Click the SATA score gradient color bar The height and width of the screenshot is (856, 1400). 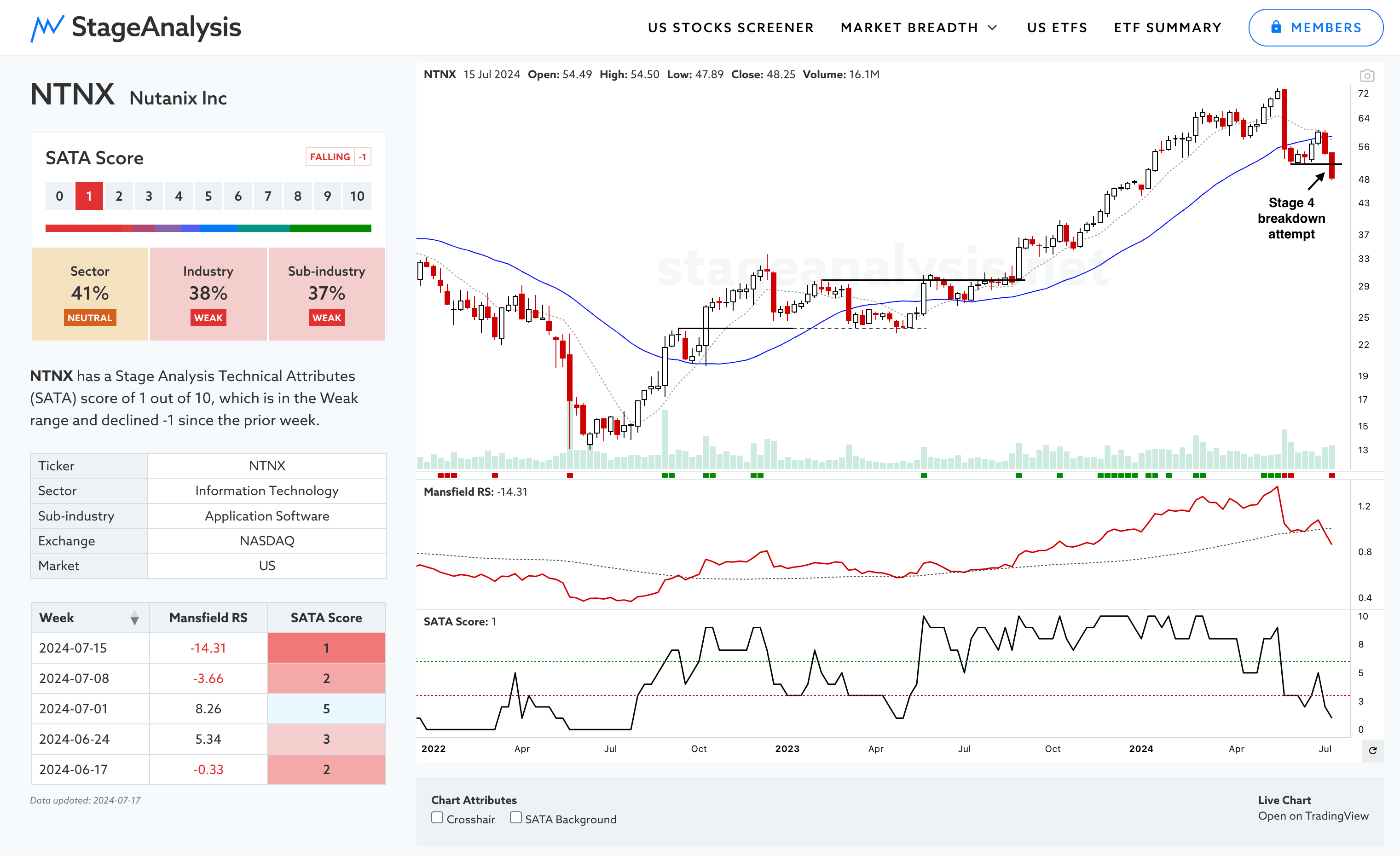pos(208,228)
